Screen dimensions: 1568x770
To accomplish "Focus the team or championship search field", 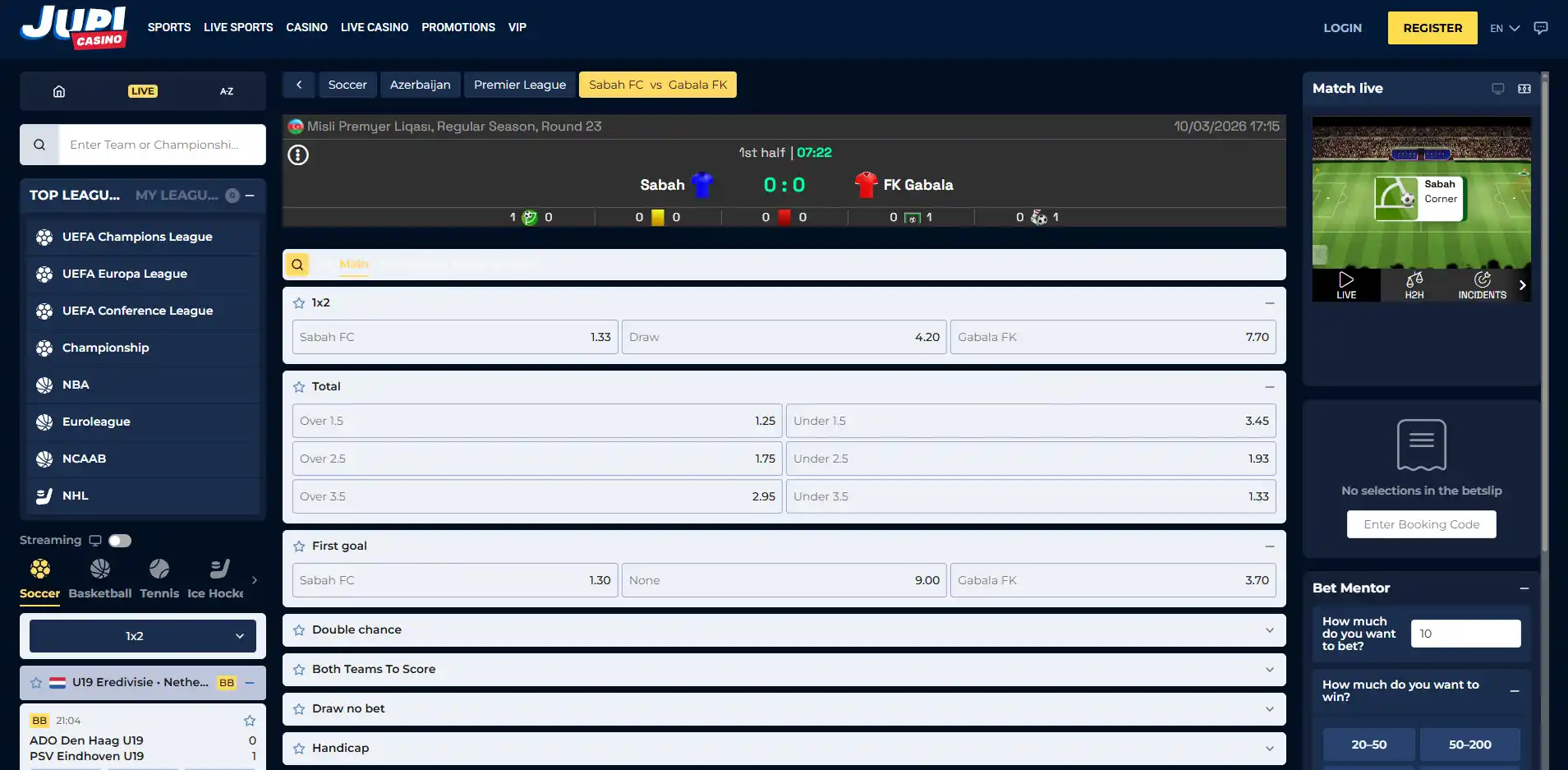I will click(163, 145).
